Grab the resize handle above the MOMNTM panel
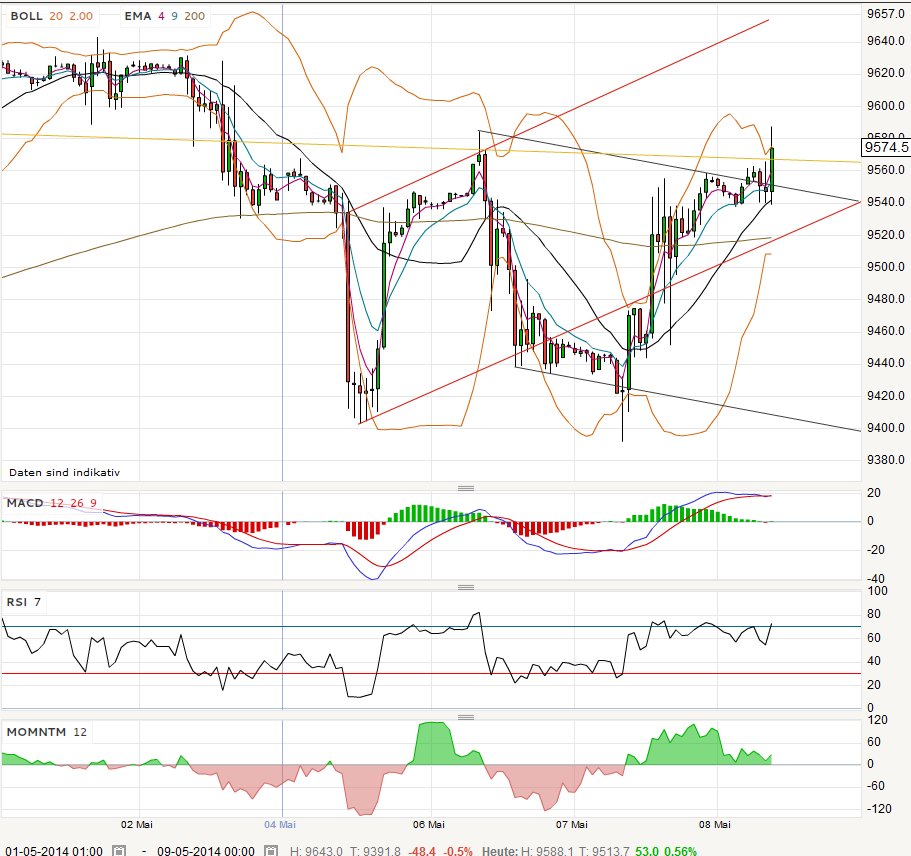The height and width of the screenshot is (856, 911). [x=466, y=717]
